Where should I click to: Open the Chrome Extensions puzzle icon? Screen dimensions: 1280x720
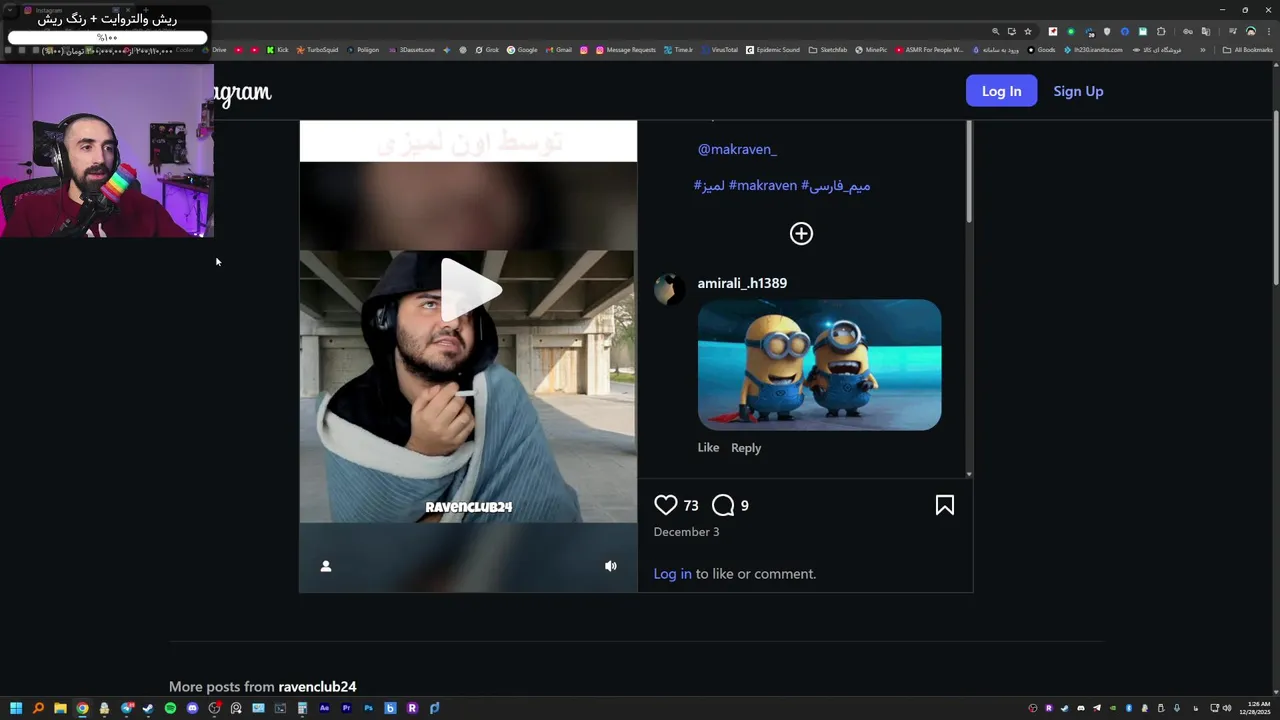(x=1161, y=31)
